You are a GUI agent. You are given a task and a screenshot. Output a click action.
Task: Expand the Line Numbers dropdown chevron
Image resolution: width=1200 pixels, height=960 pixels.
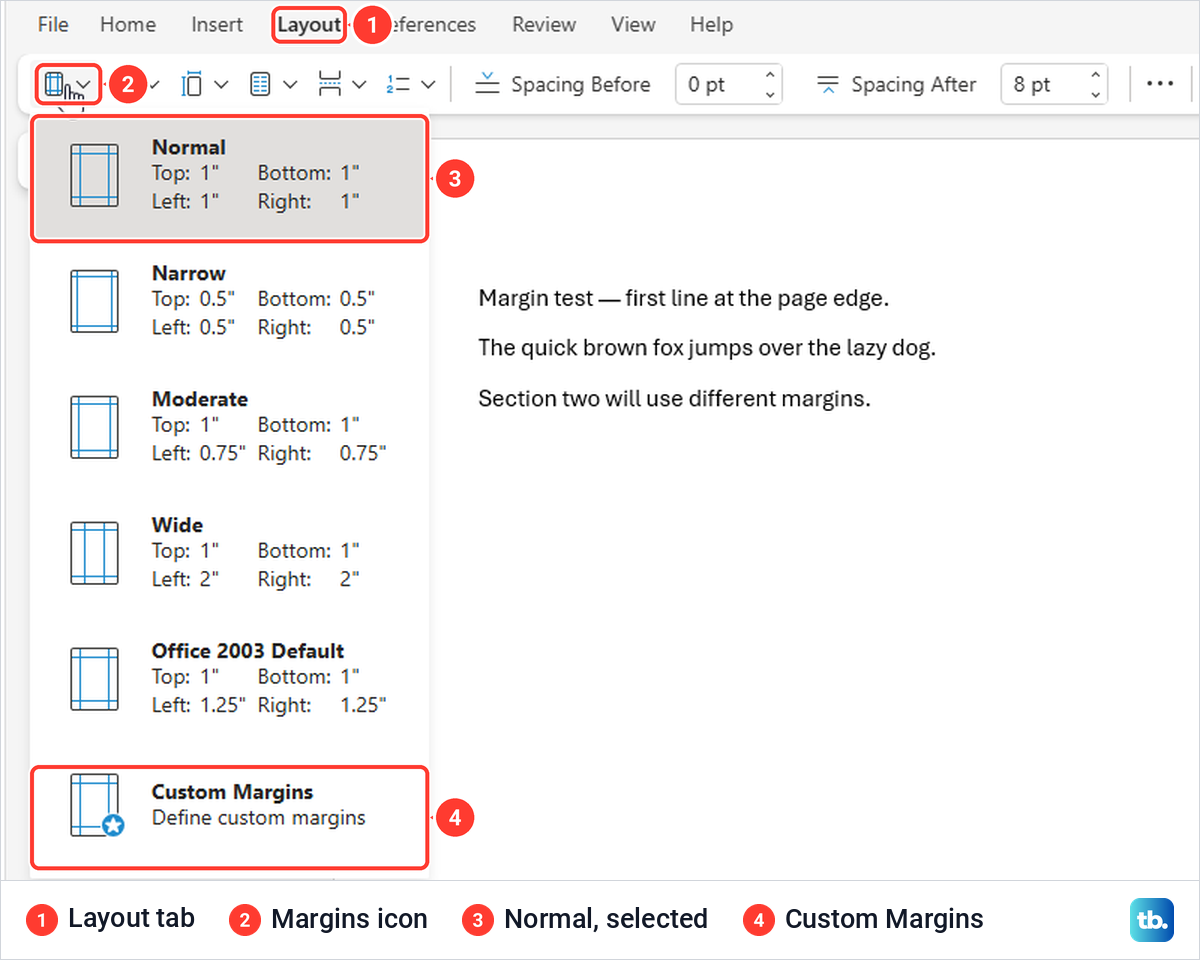click(x=428, y=85)
